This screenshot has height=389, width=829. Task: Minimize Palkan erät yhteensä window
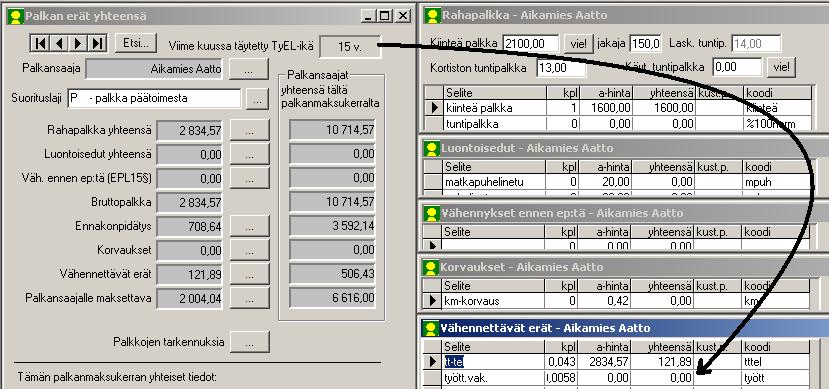pos(369,16)
